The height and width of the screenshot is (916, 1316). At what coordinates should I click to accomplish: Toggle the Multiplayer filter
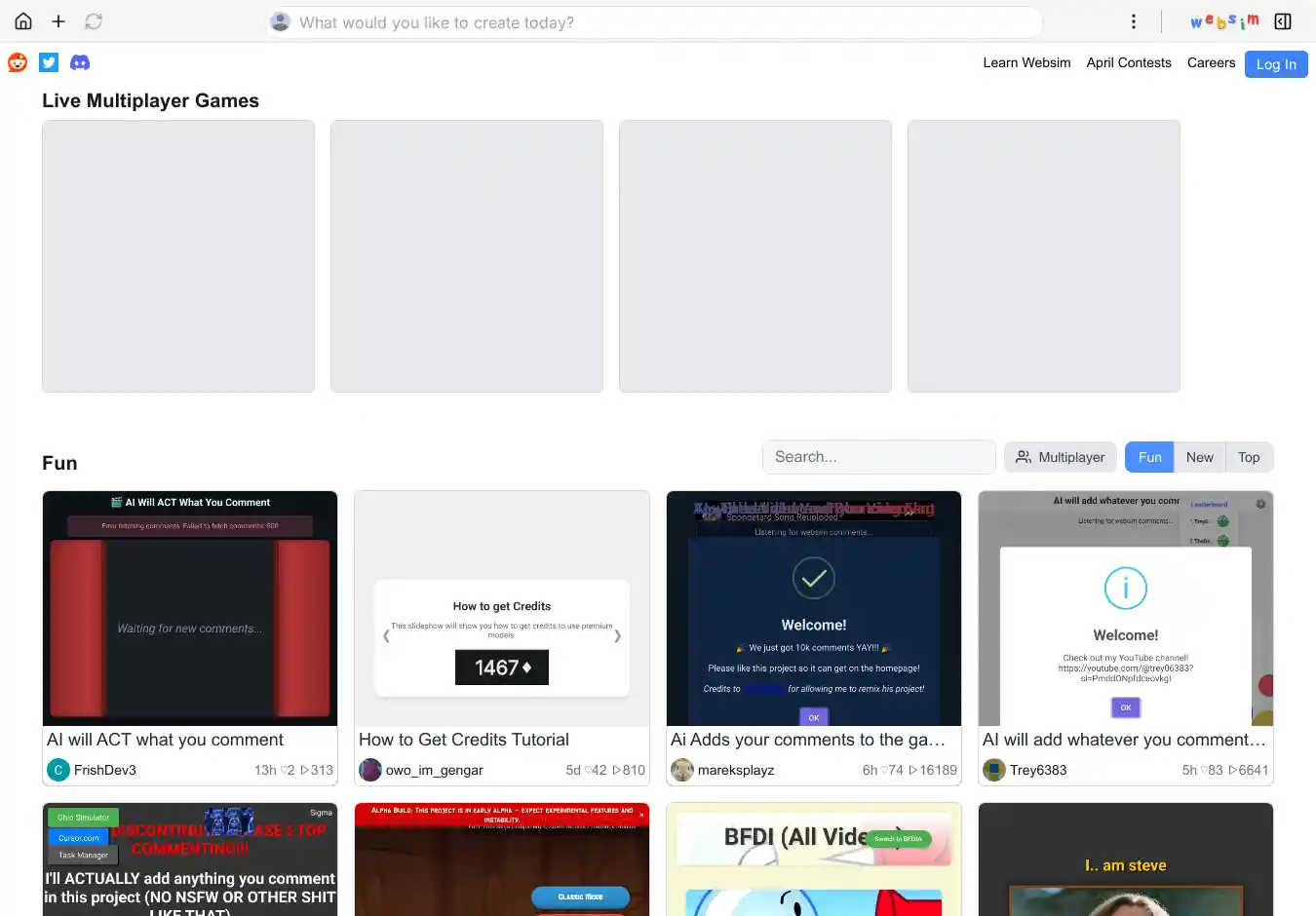point(1060,457)
